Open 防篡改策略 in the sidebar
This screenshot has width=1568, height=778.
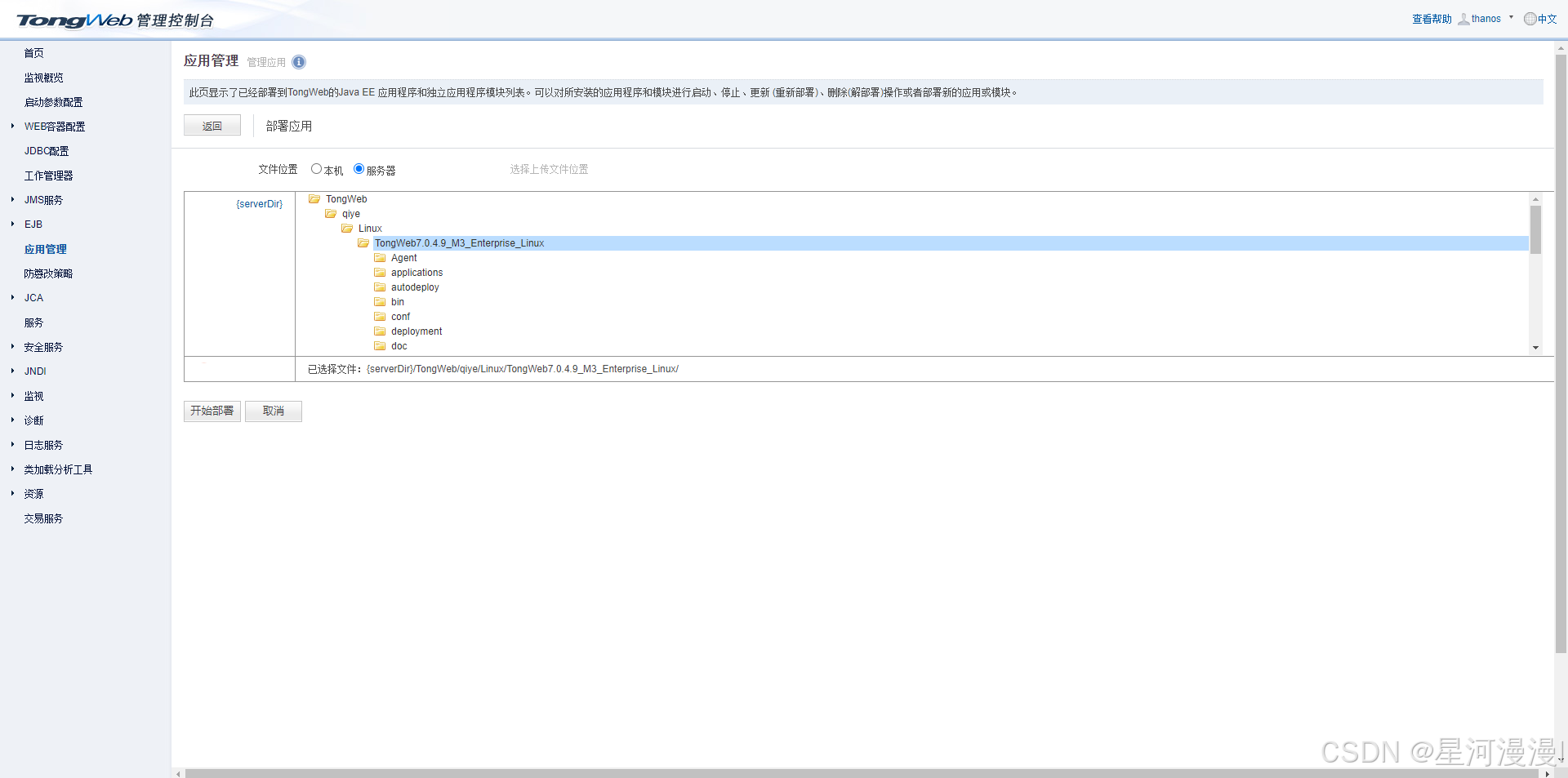click(x=49, y=273)
